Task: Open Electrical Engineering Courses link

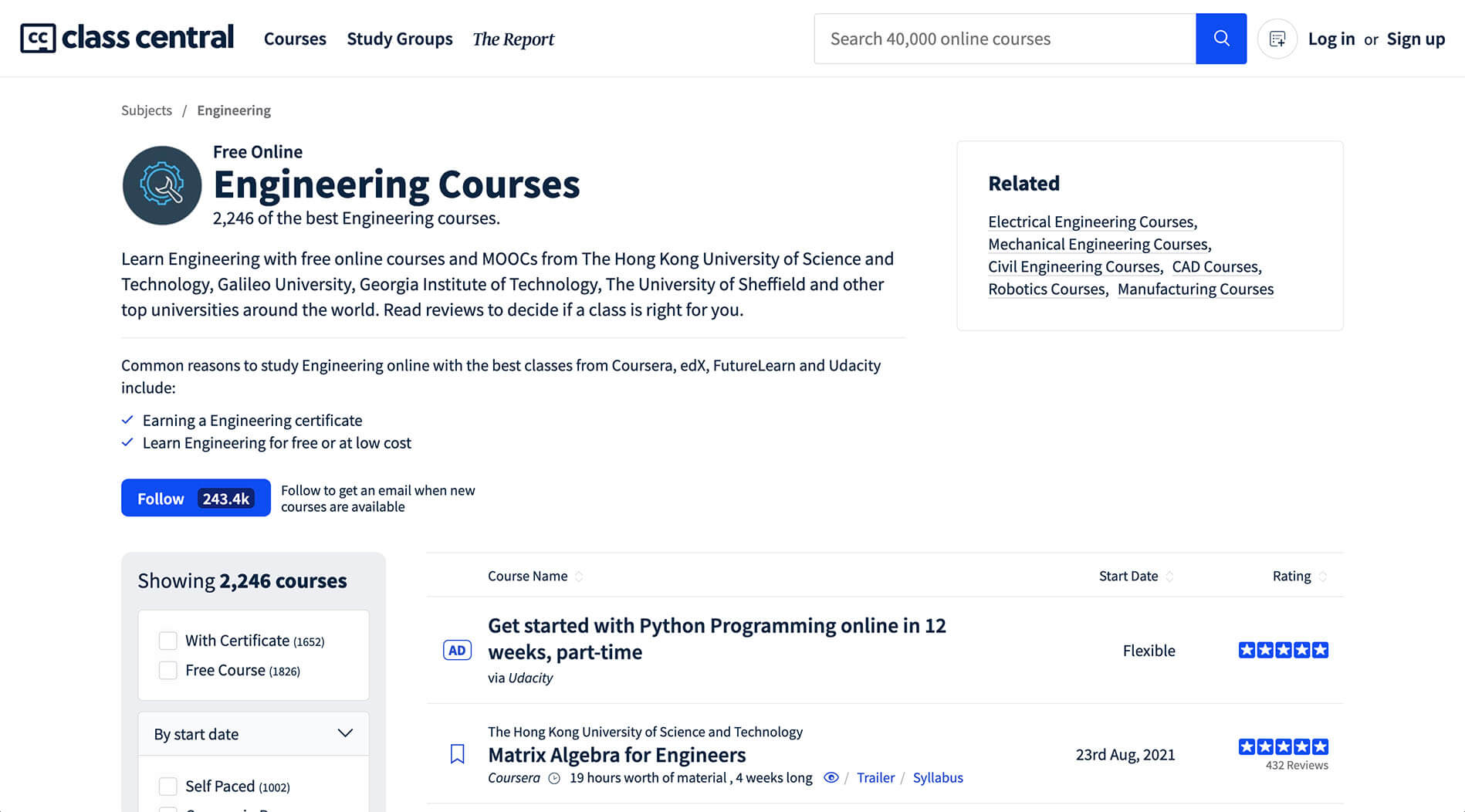Action: (x=1091, y=222)
